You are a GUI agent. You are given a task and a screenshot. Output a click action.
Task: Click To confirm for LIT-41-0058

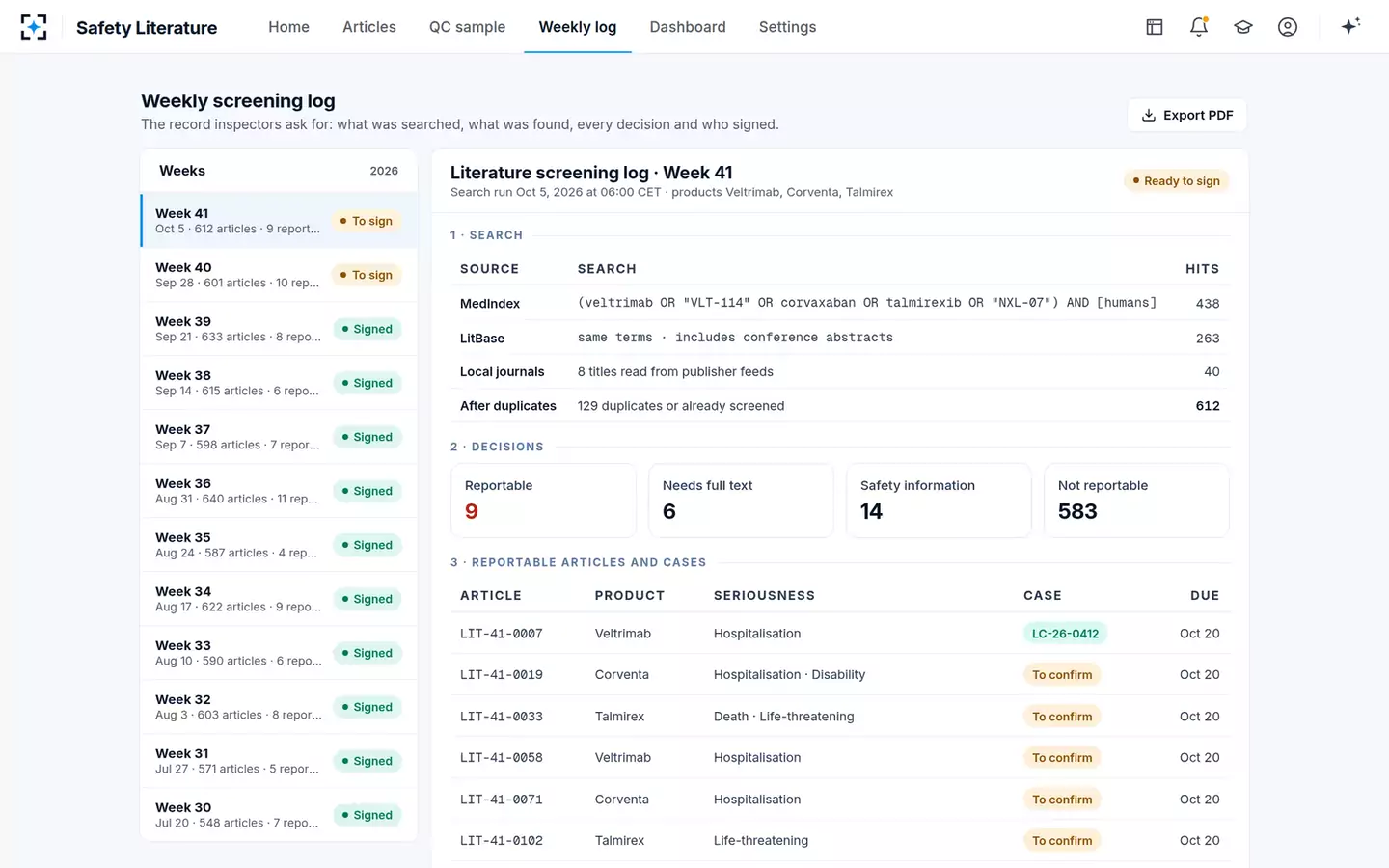pos(1062,758)
